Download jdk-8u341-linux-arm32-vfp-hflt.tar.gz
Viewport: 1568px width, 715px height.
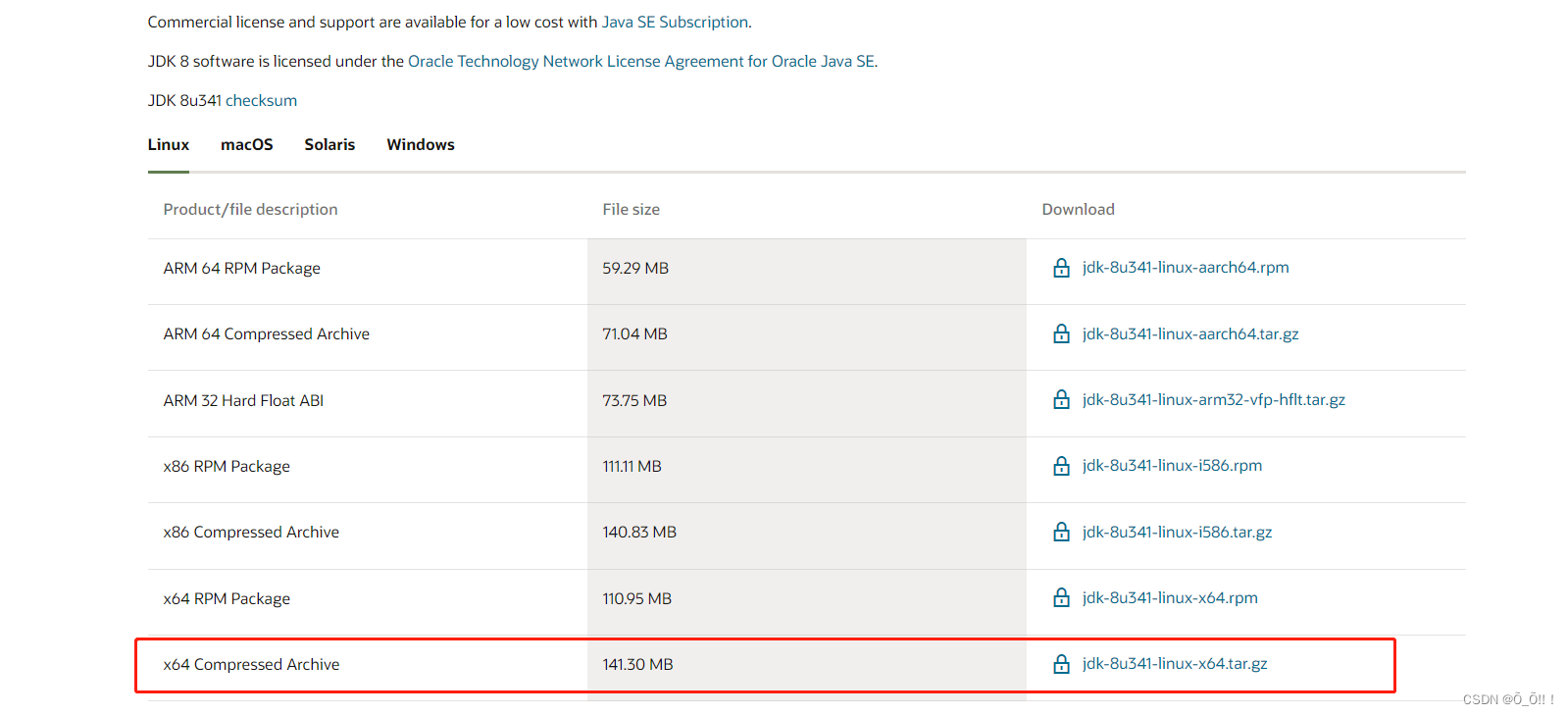[x=1214, y=399]
